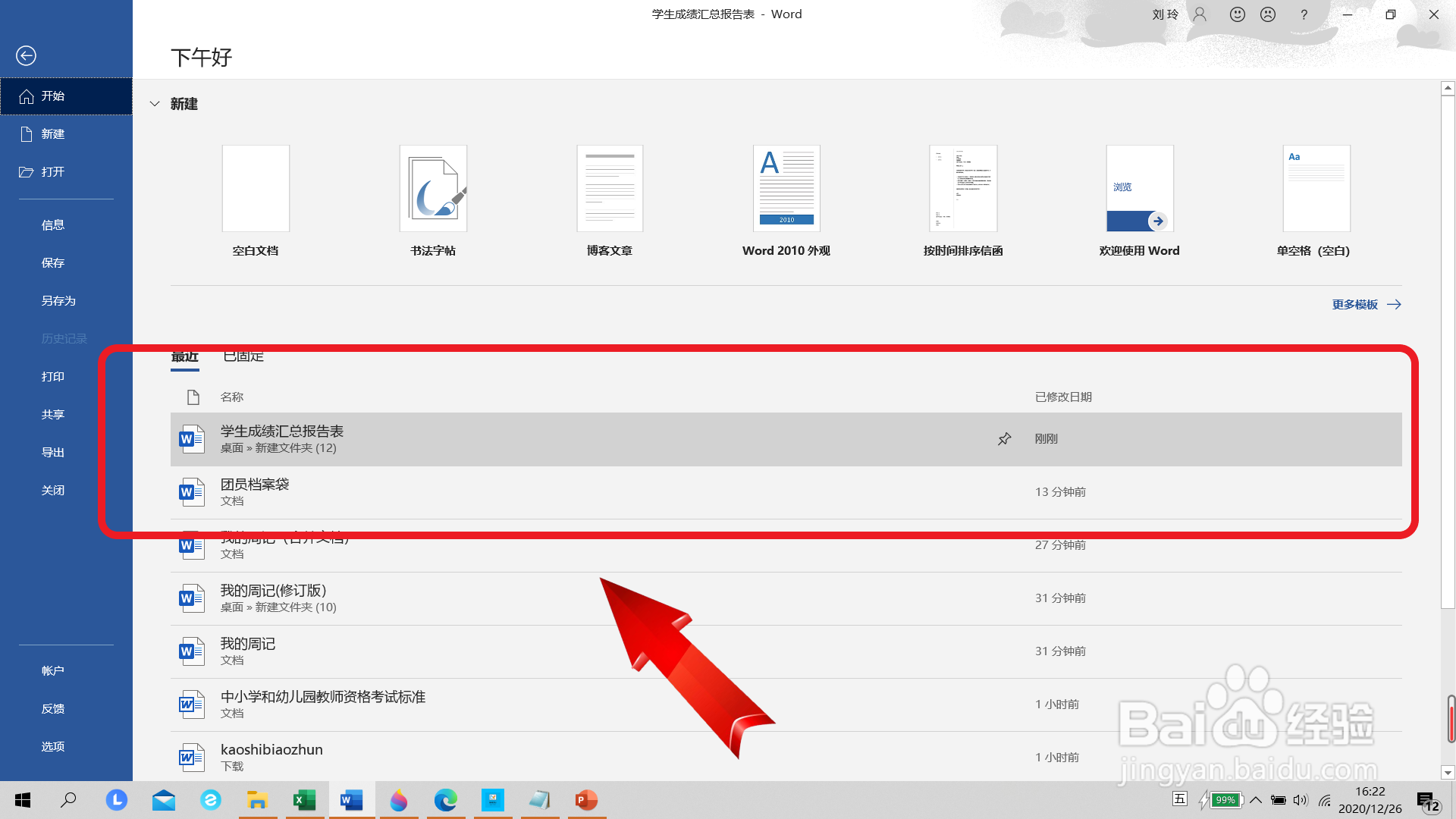Switch to PowerPoint in the taskbar

pos(587,800)
